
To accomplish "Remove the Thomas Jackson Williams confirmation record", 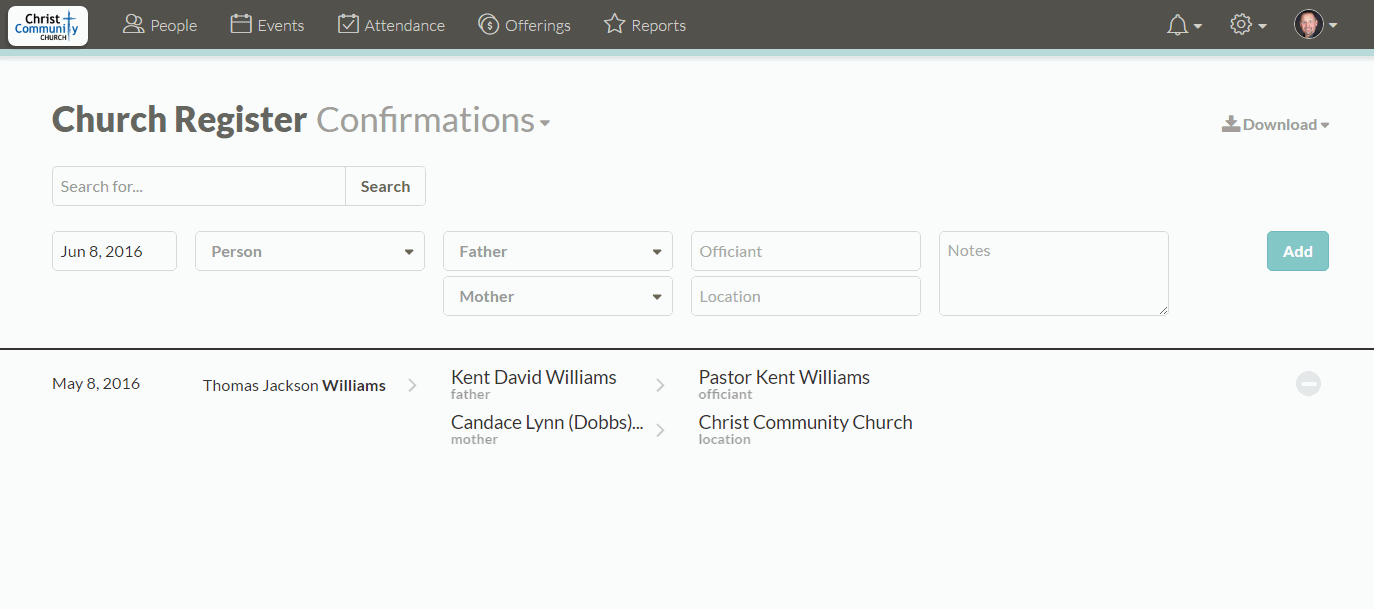I will click(x=1308, y=384).
